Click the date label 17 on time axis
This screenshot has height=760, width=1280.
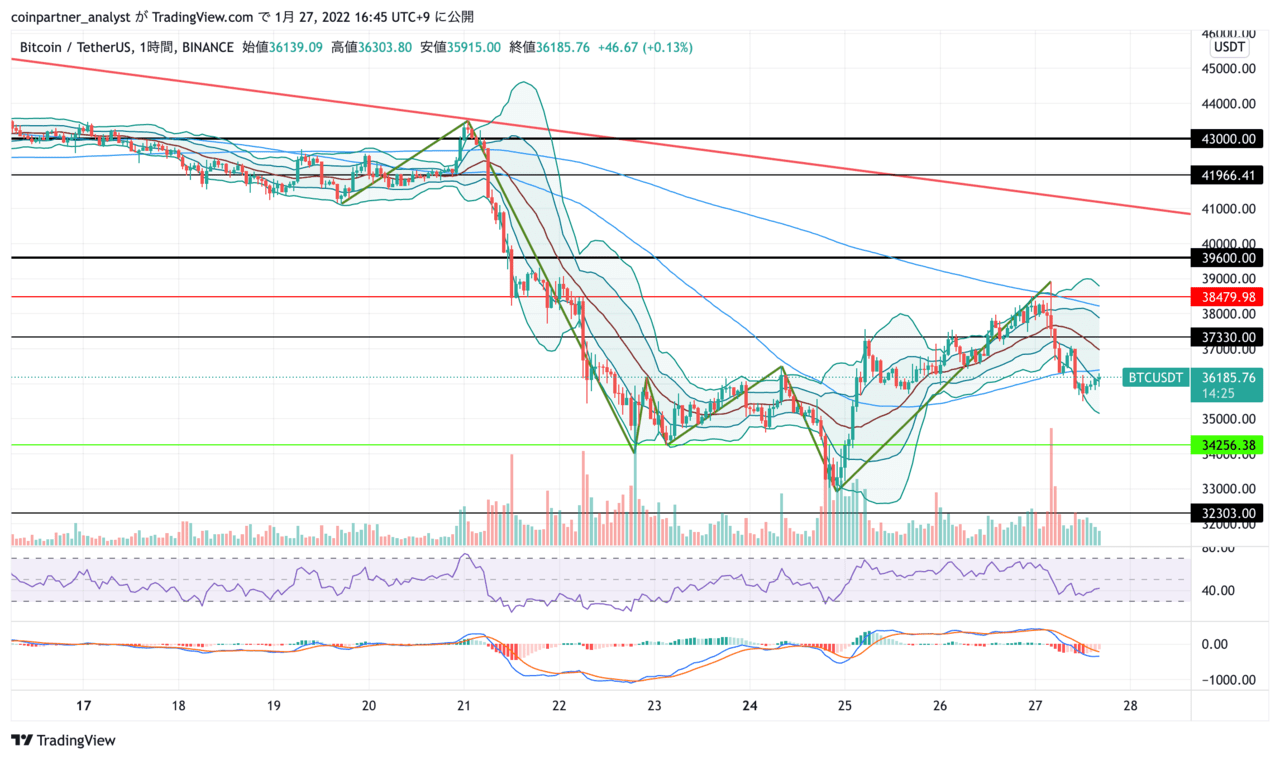(83, 705)
